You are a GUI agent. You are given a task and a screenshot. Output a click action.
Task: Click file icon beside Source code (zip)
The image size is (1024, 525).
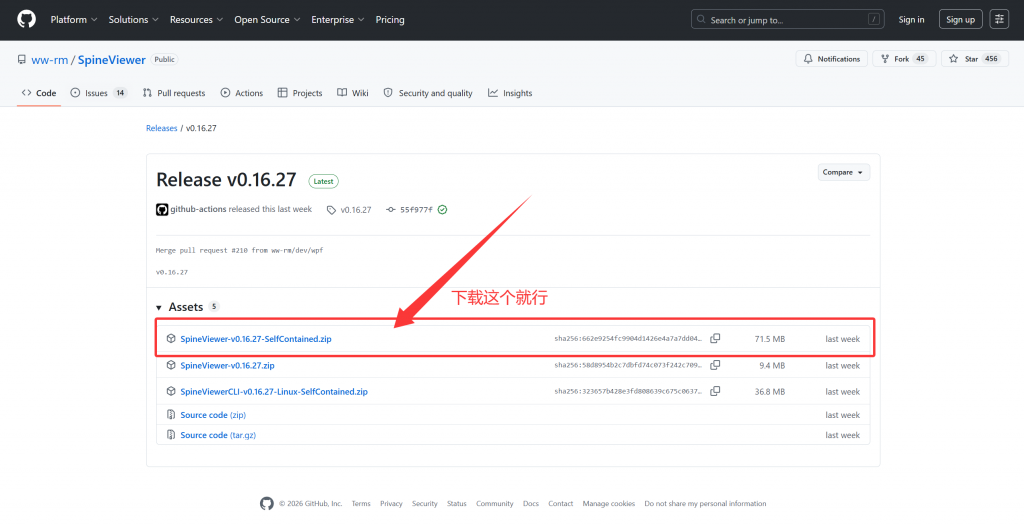tap(171, 415)
